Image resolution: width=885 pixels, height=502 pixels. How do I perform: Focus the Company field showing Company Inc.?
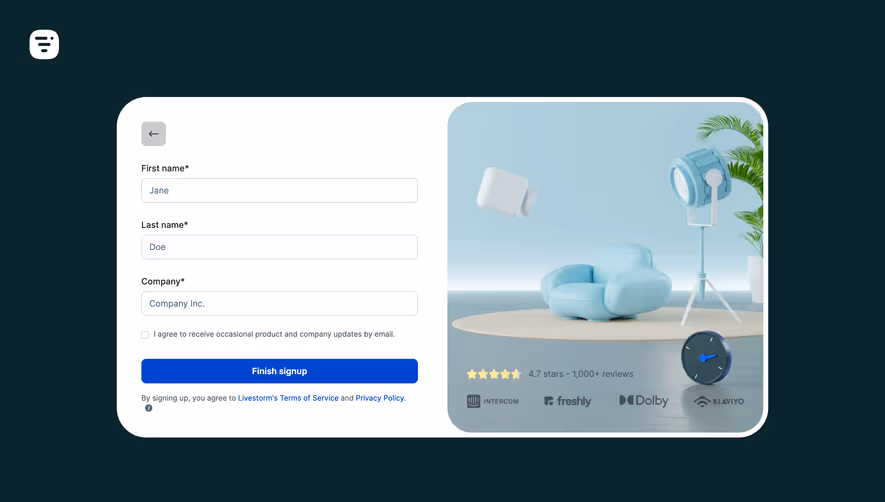279,303
